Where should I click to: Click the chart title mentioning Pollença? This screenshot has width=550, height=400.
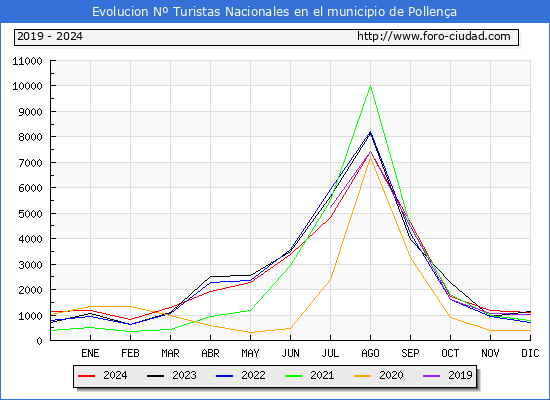coord(274,12)
